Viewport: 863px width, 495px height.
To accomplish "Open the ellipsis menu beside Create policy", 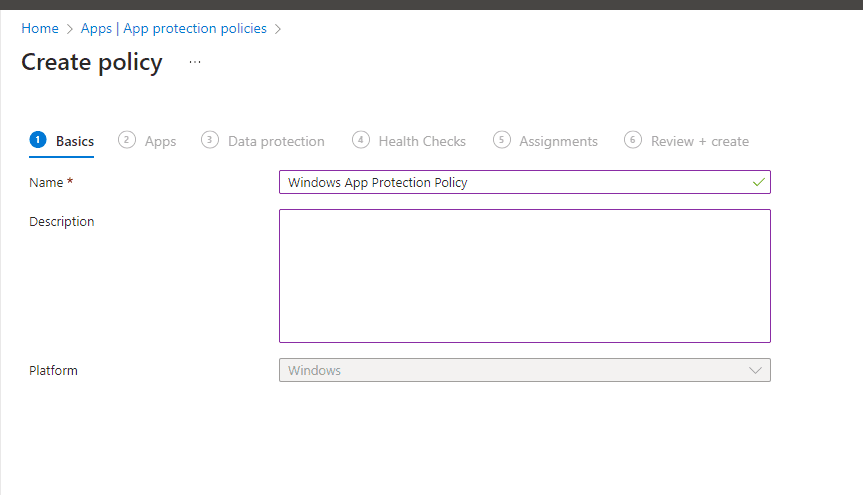I will 195,62.
